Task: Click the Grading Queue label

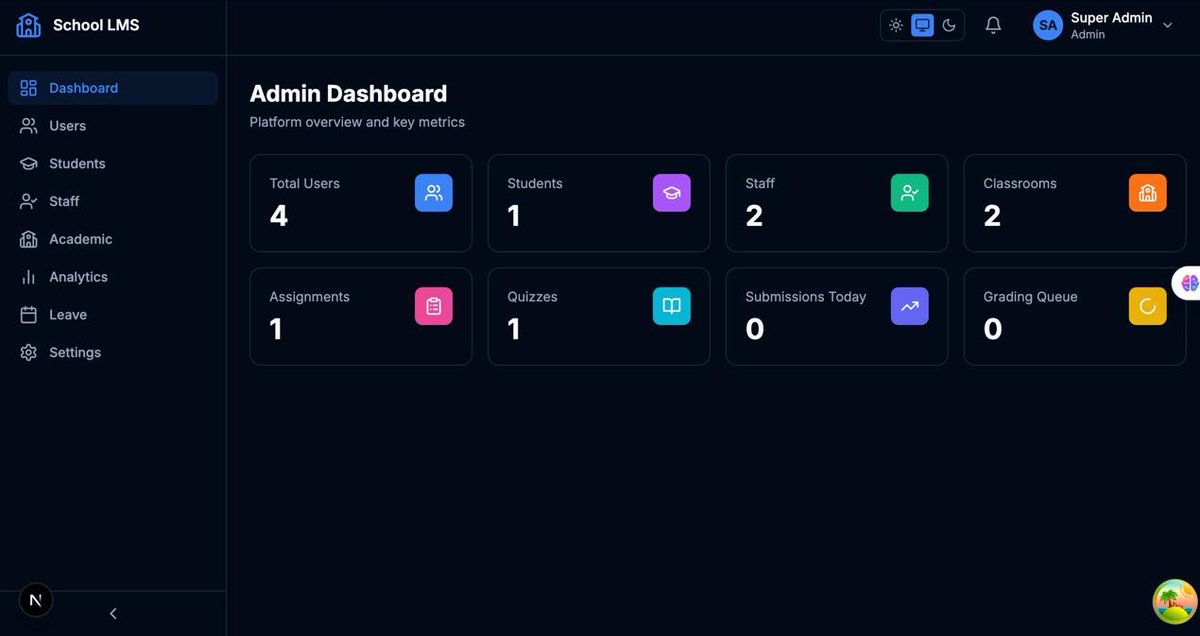Action: pyautogui.click(x=1031, y=297)
